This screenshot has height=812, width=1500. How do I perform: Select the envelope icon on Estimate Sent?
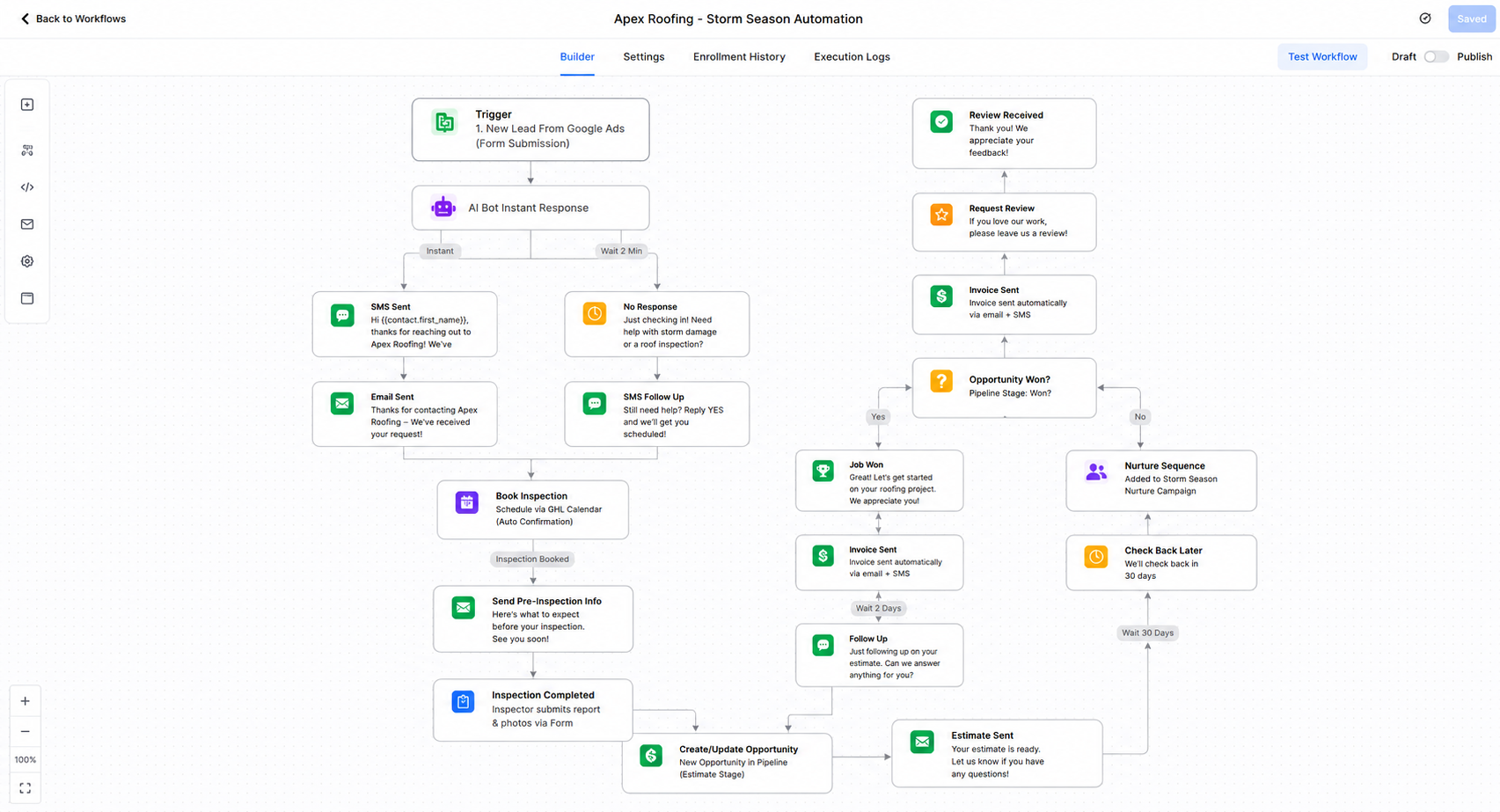pos(922,742)
